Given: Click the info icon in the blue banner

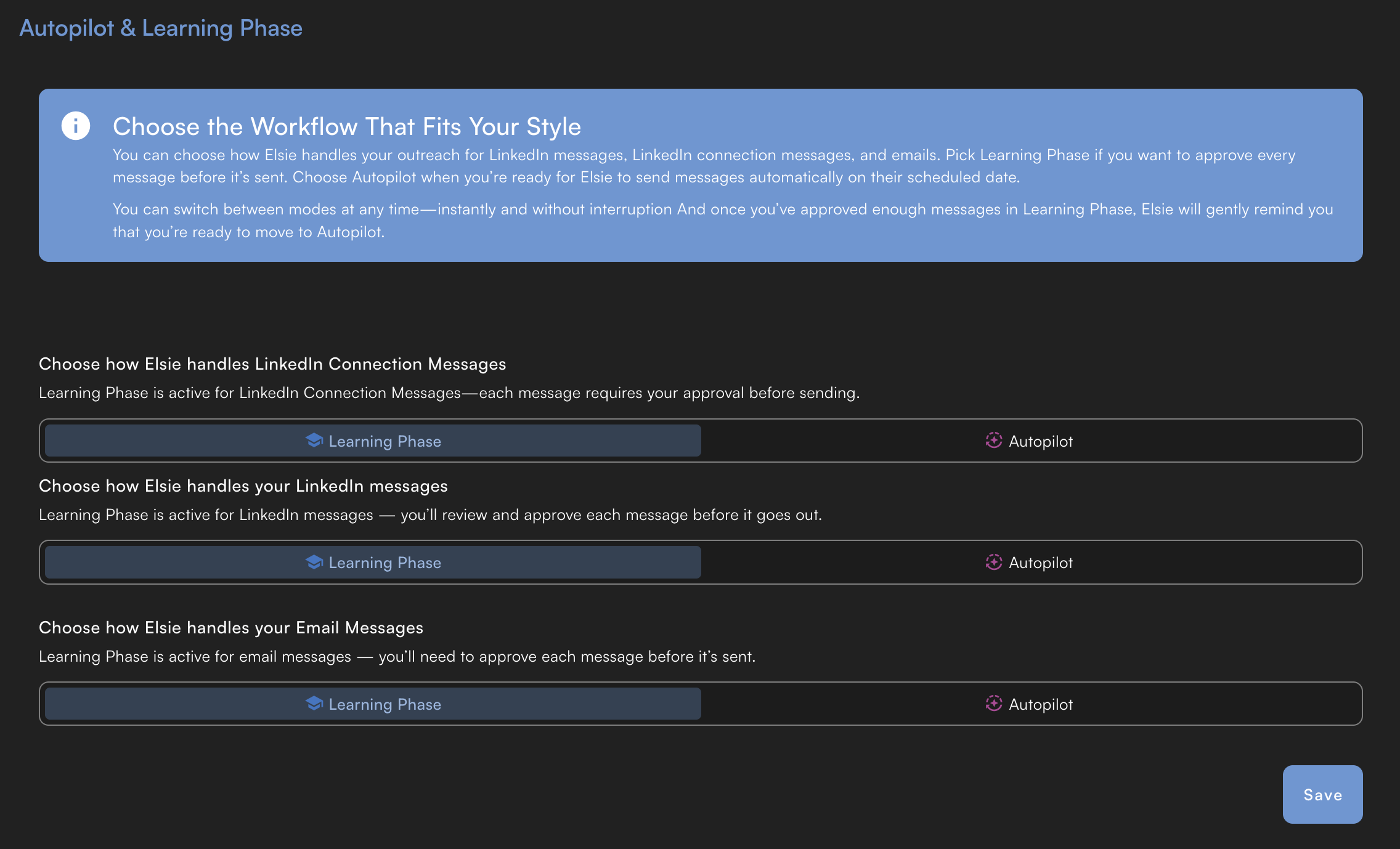Looking at the screenshot, I should (x=76, y=126).
